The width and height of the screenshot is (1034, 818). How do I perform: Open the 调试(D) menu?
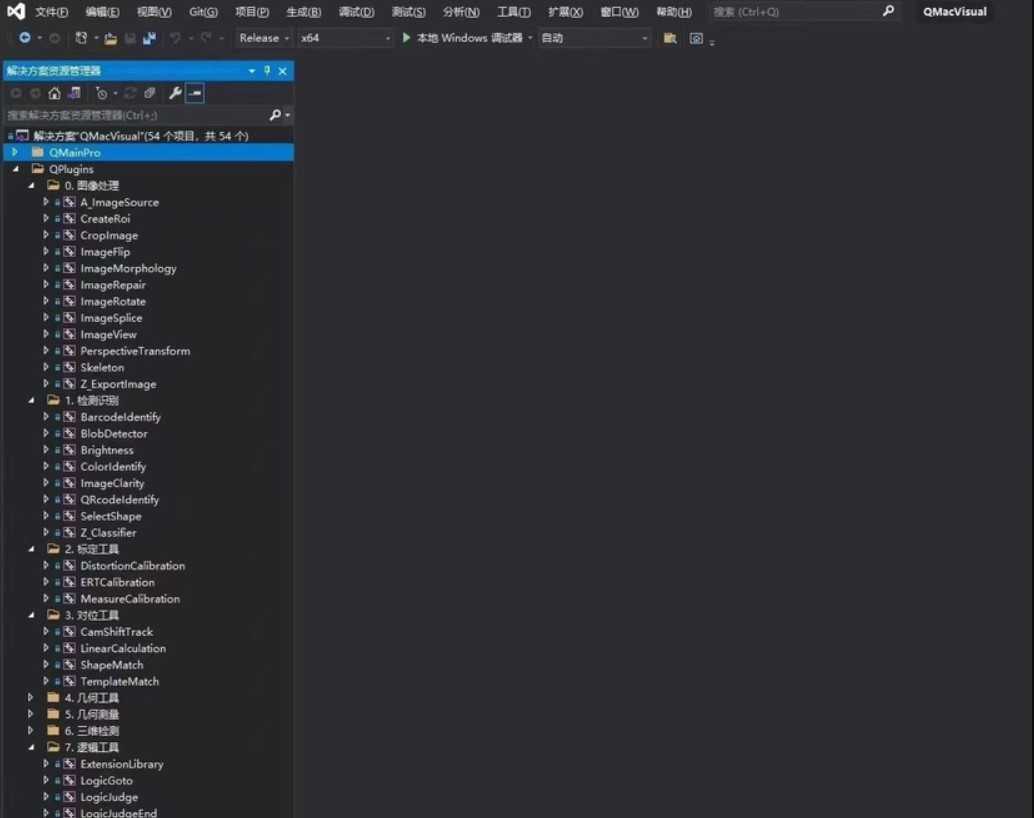pos(356,12)
